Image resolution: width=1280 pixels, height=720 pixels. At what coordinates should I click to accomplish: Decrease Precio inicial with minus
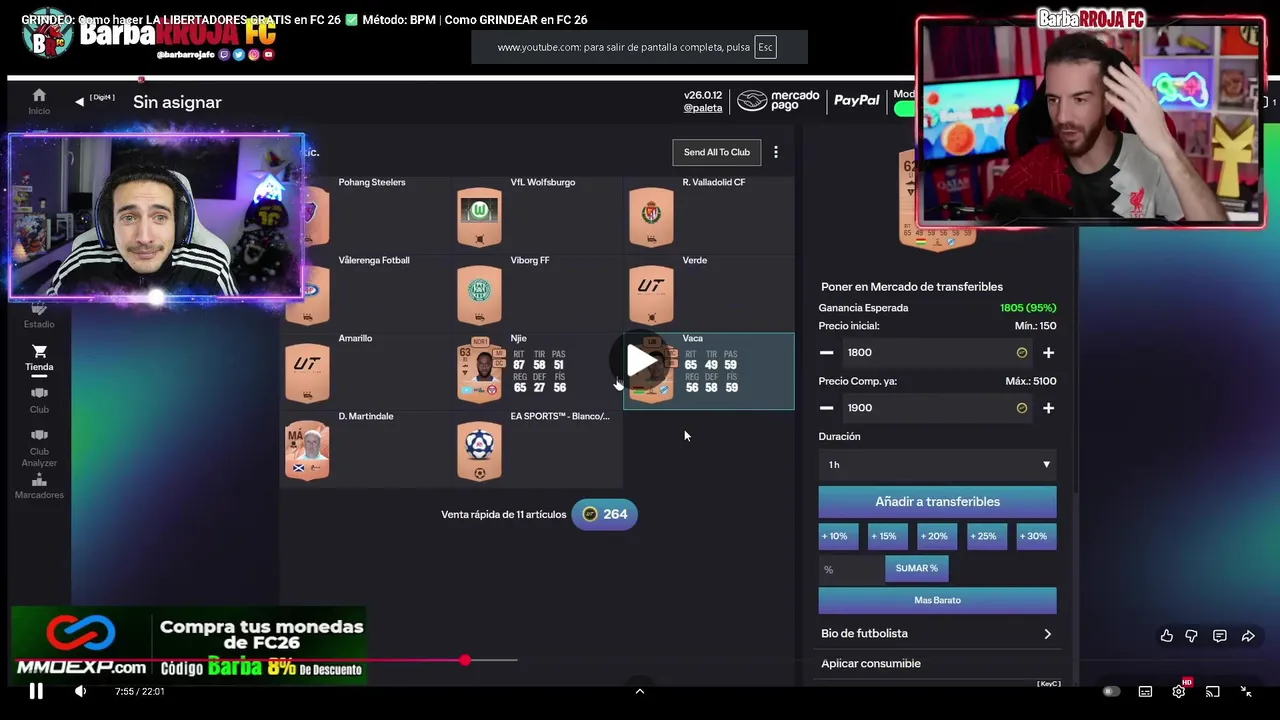pyautogui.click(x=826, y=353)
